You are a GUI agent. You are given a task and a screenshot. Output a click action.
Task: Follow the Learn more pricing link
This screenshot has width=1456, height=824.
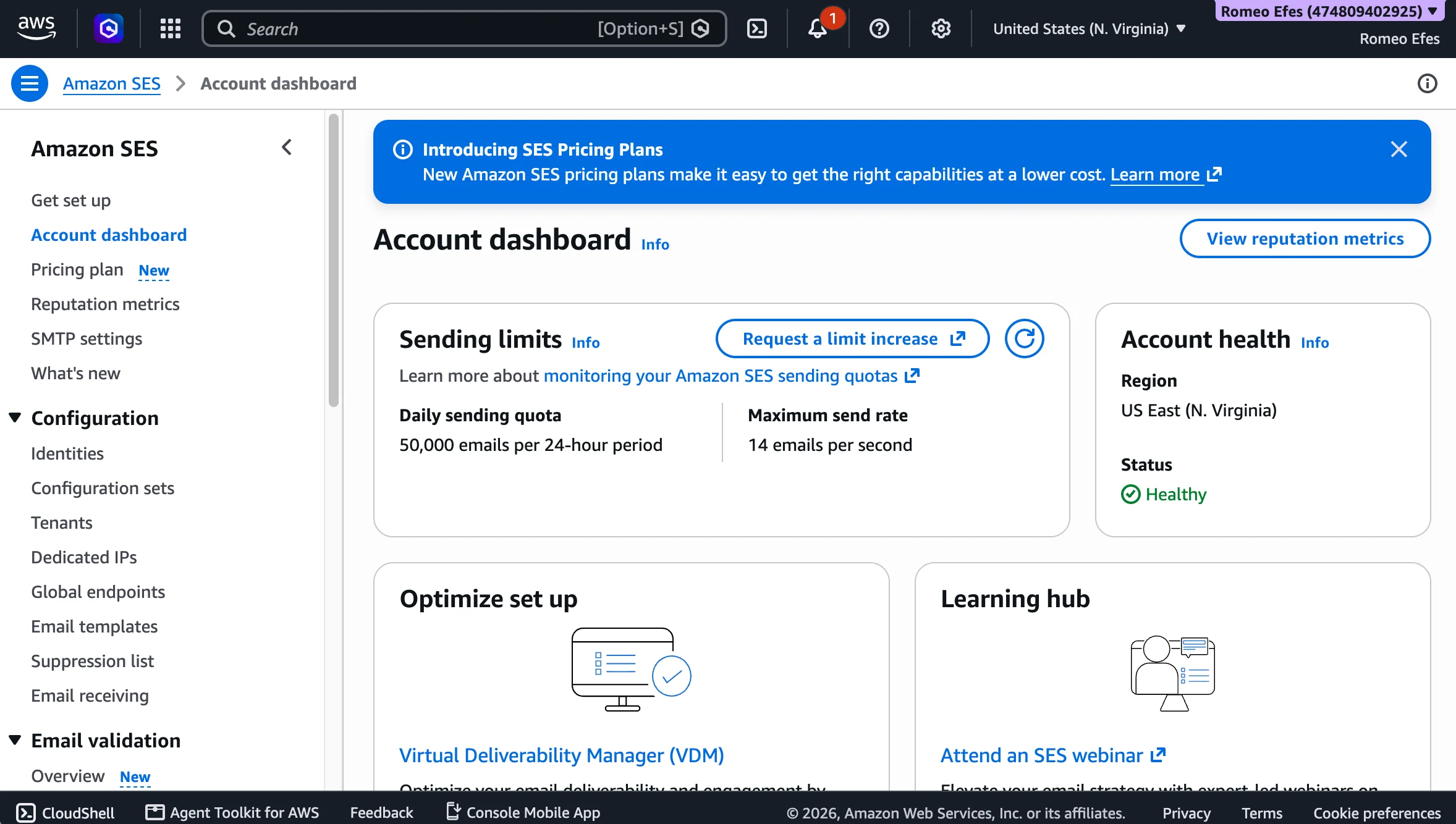pos(1166,175)
